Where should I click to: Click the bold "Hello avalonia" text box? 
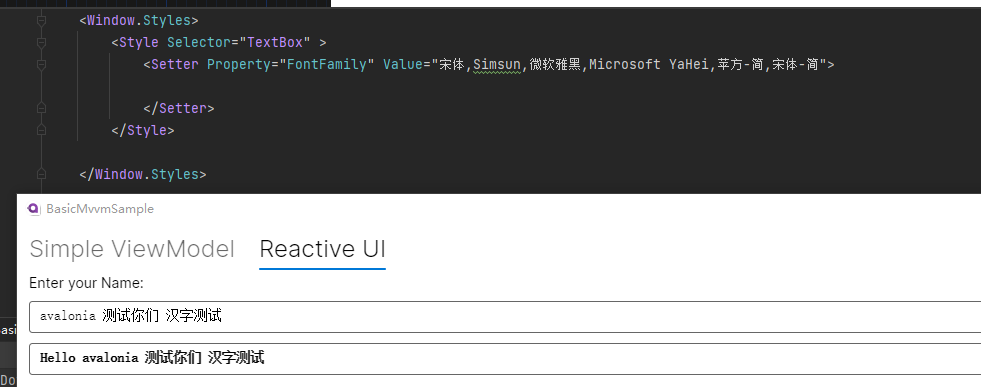[x=505, y=358]
